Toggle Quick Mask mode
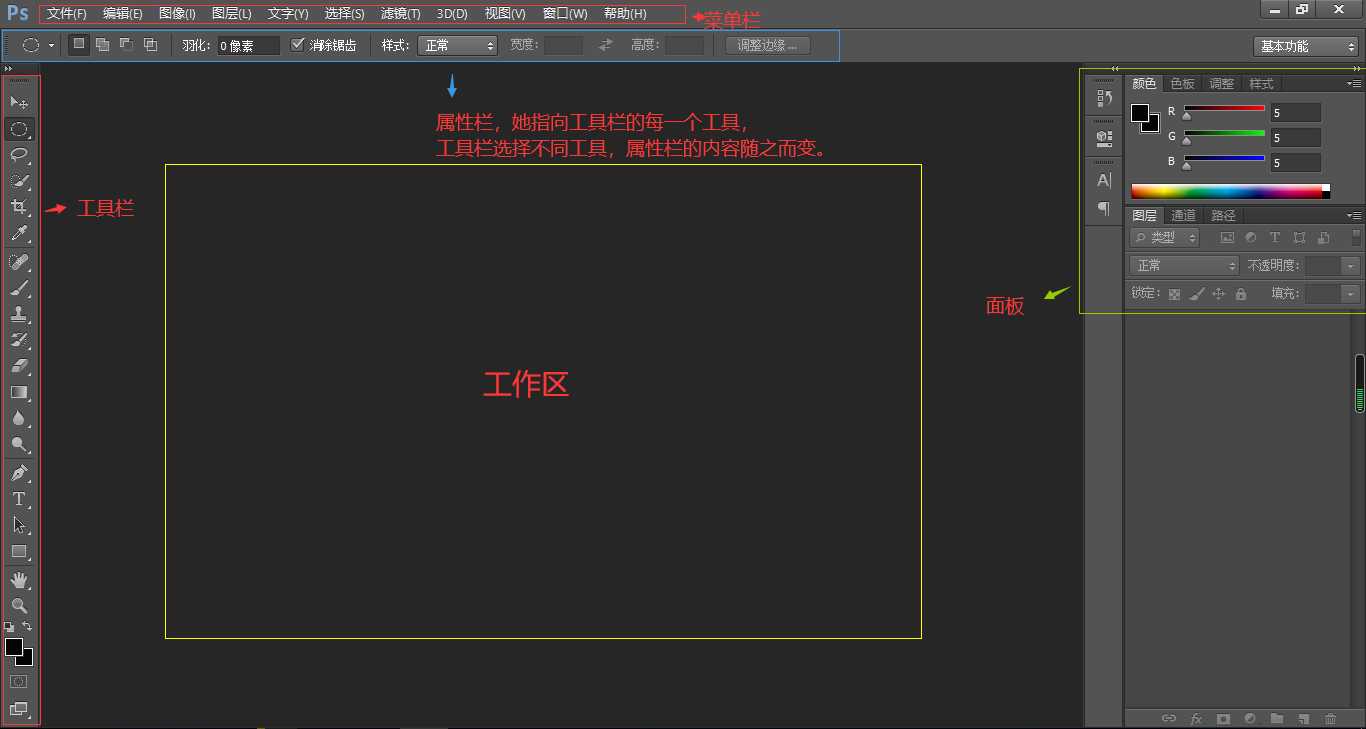The image size is (1366, 729). pyautogui.click(x=19, y=681)
